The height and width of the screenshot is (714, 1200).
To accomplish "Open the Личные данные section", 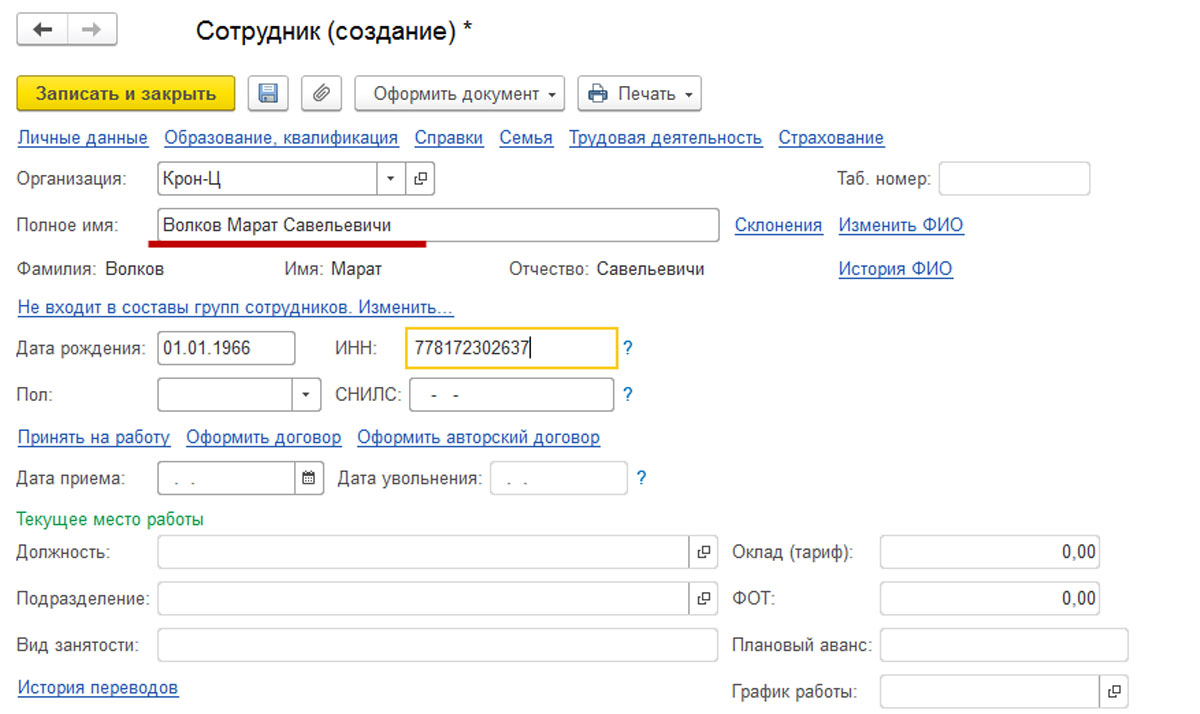I will [x=82, y=138].
